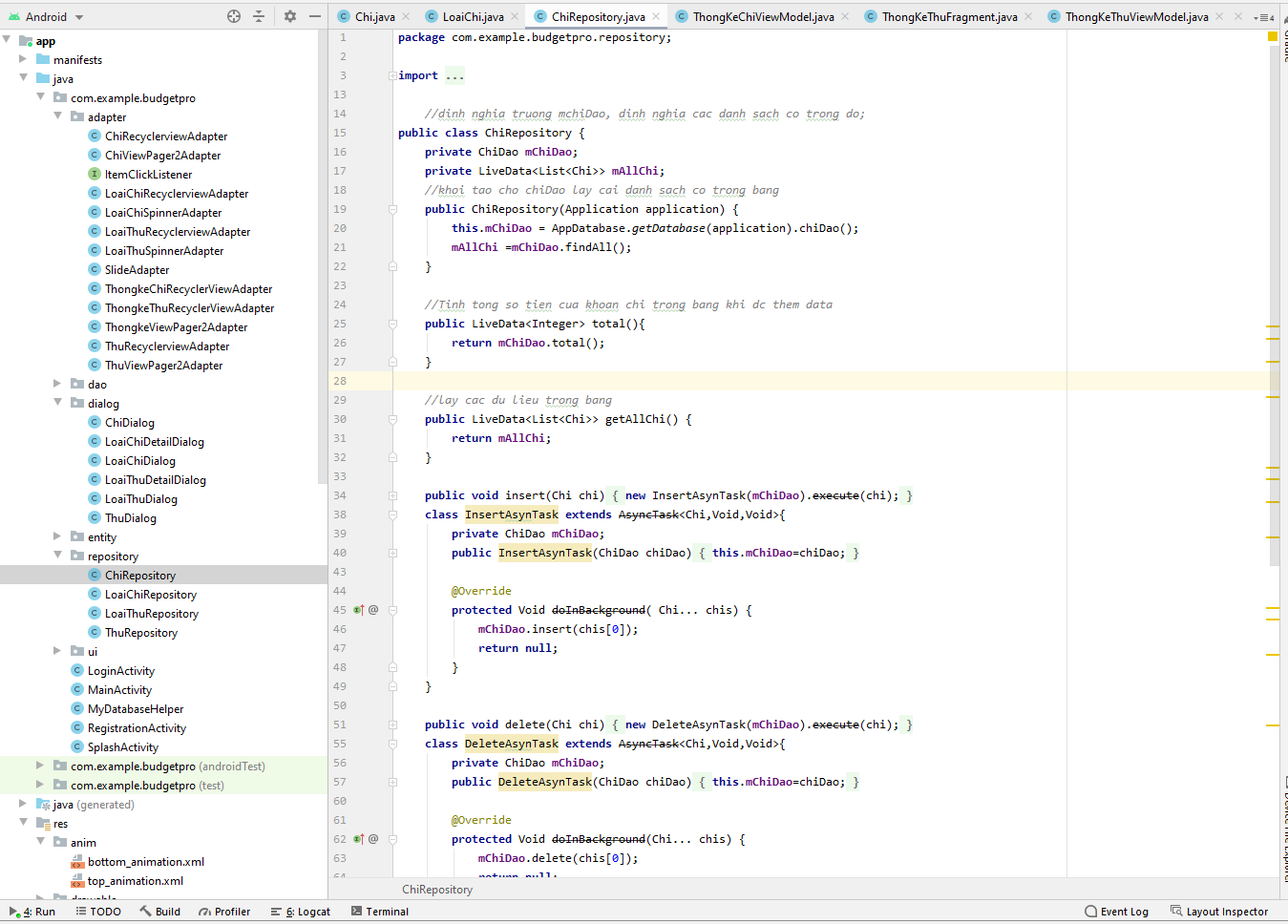Open project panel settings gear
Screen dimensions: 1288x924
click(290, 16)
